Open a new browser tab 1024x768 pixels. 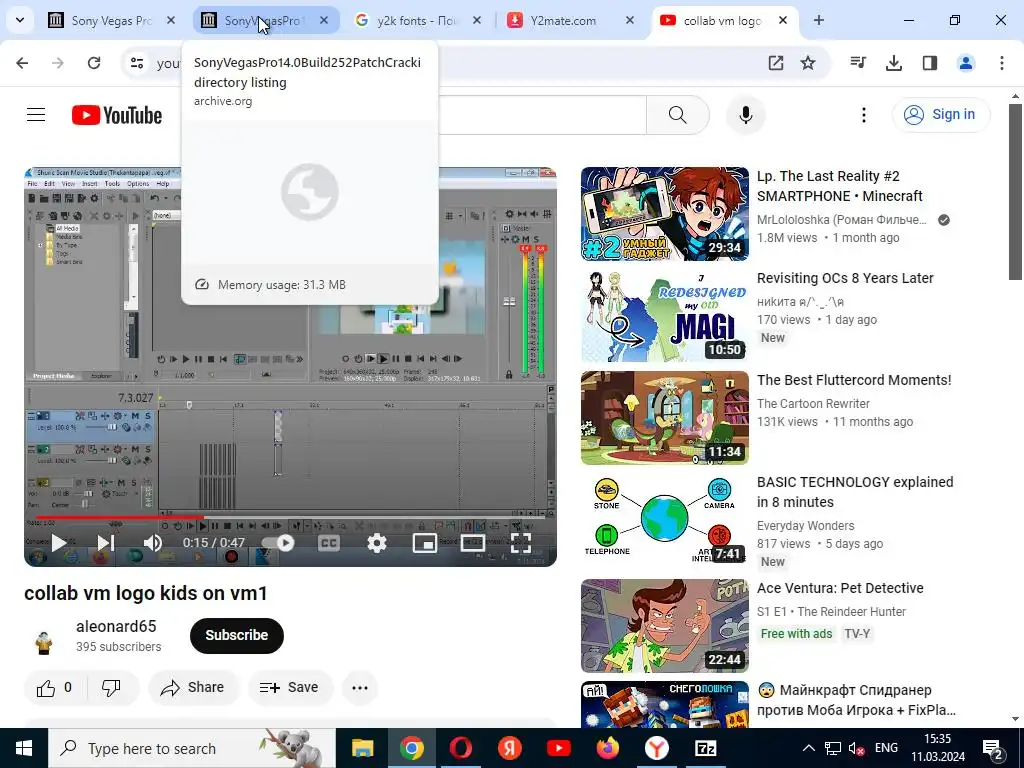tap(819, 20)
